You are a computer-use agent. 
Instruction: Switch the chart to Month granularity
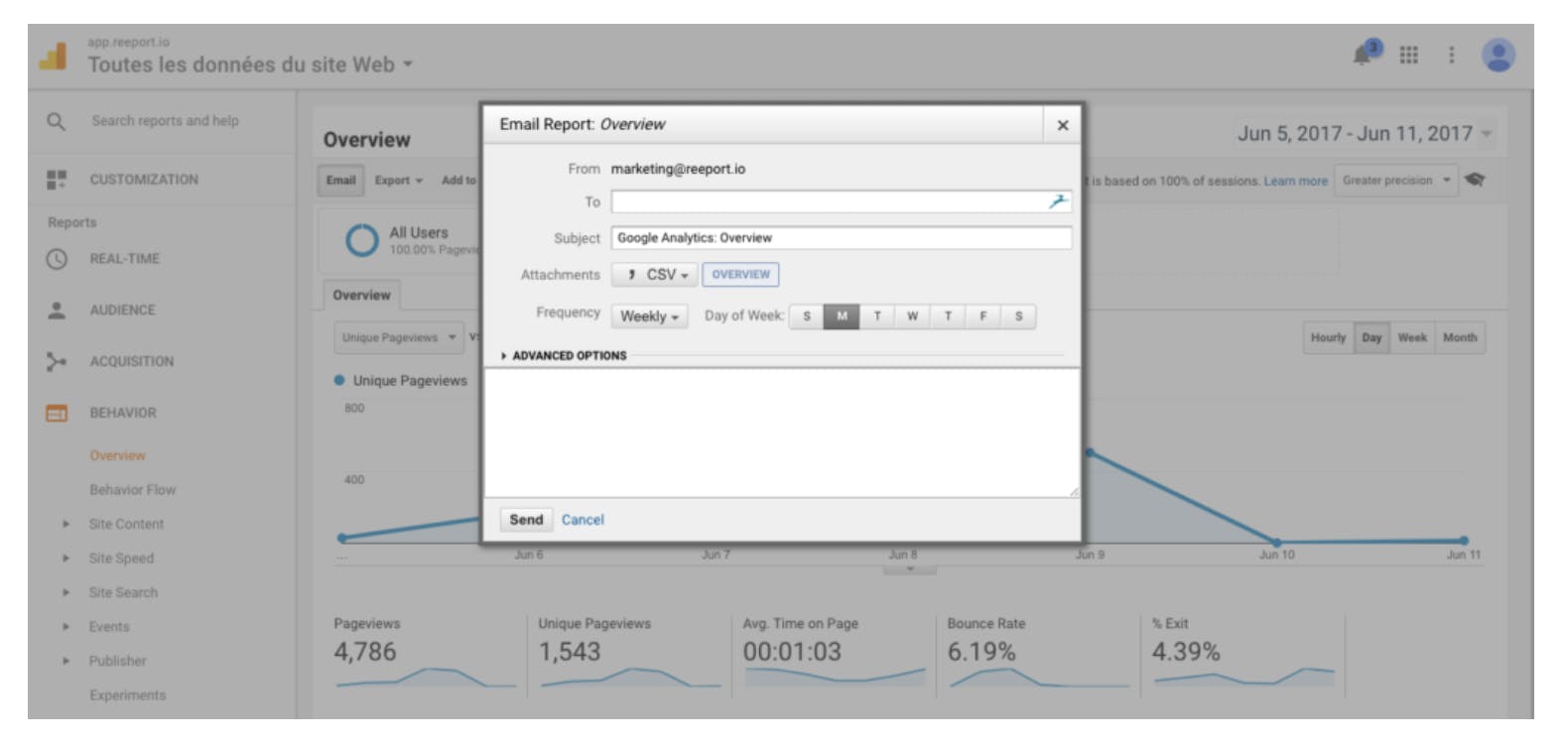tap(1460, 338)
